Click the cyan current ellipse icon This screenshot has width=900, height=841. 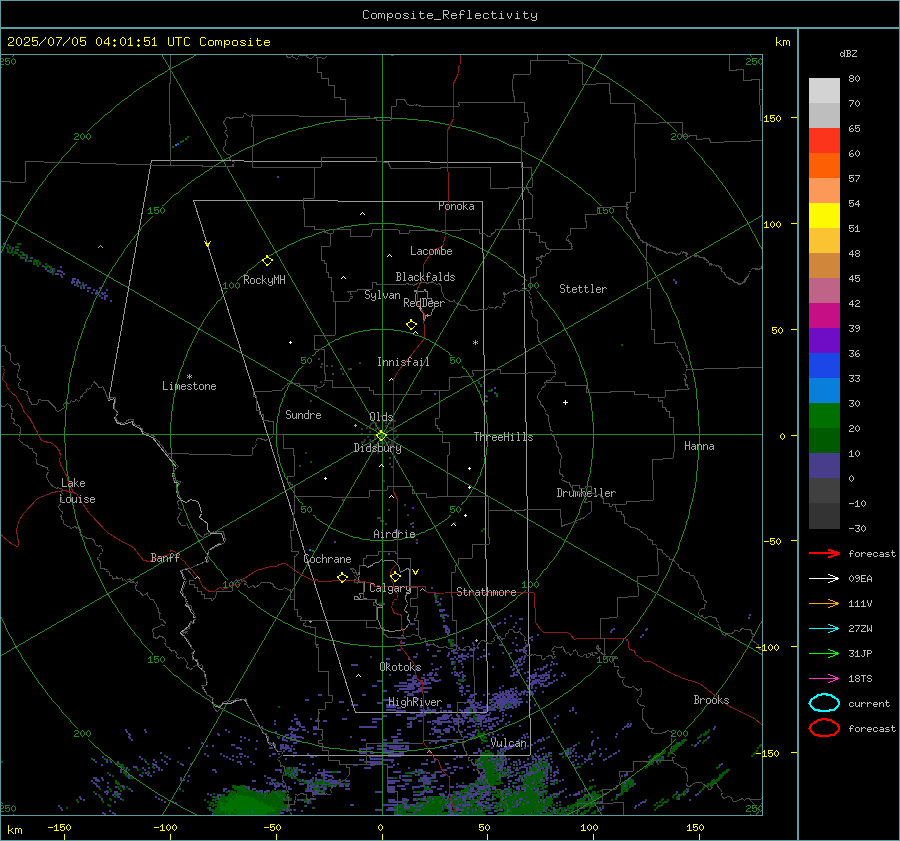pyautogui.click(x=824, y=703)
